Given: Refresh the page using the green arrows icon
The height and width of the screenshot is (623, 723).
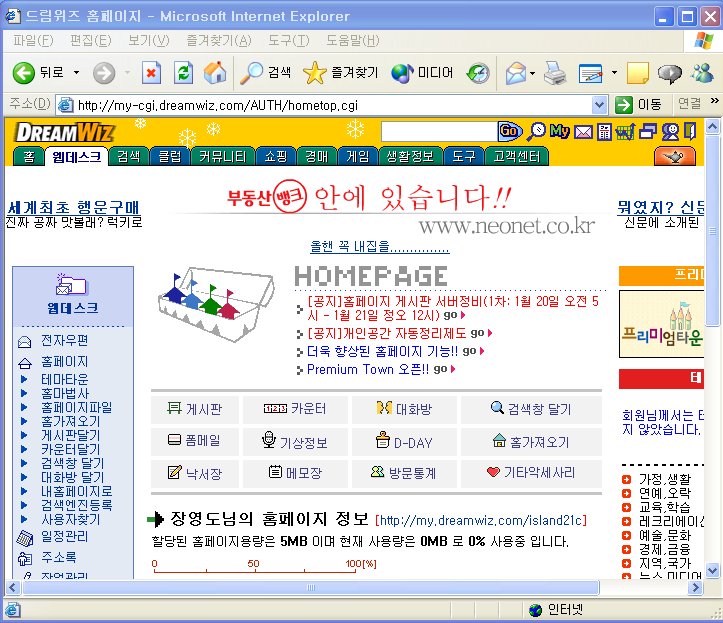Looking at the screenshot, I should (183, 73).
